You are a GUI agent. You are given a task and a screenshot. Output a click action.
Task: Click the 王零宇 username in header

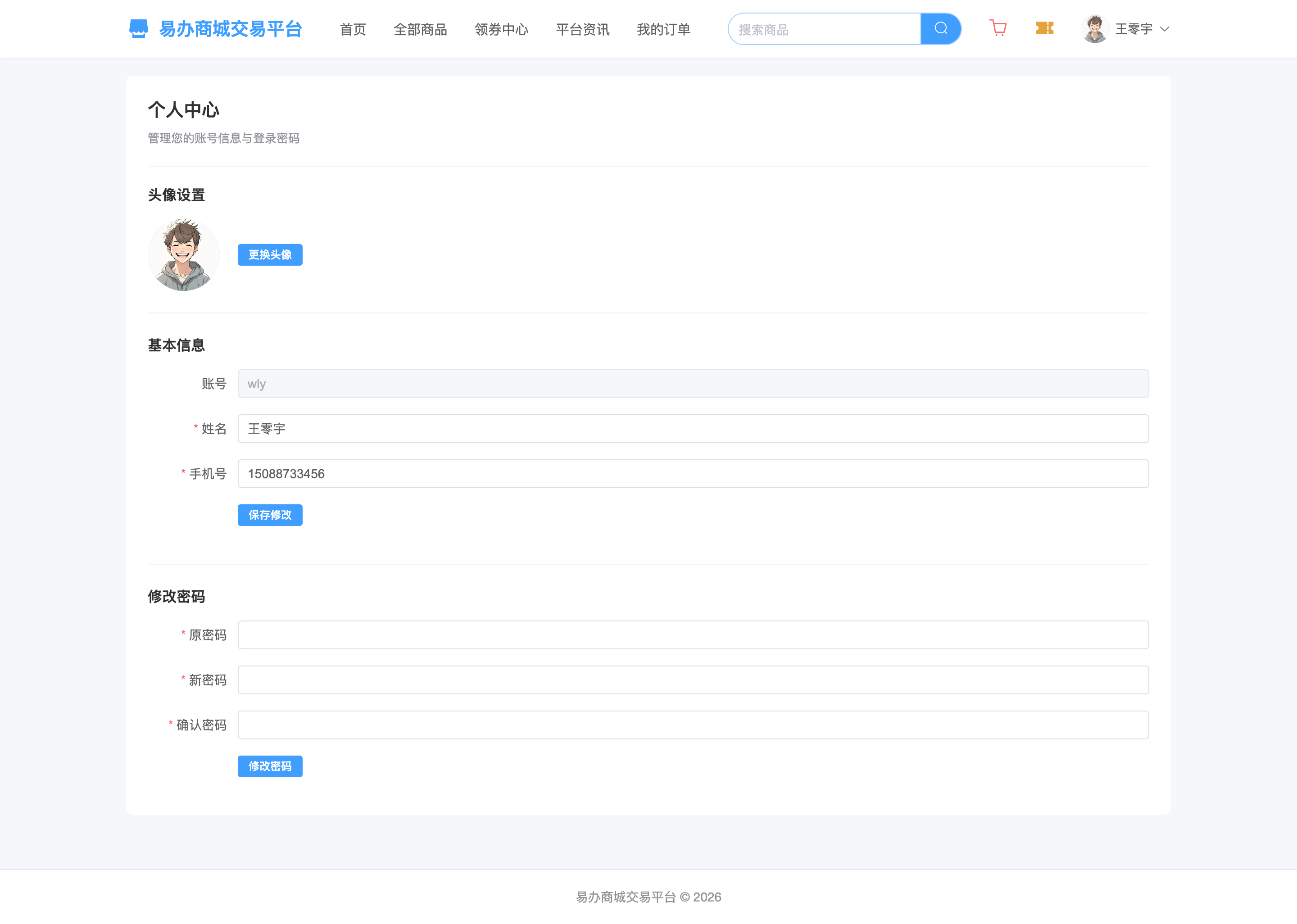pyautogui.click(x=1133, y=29)
